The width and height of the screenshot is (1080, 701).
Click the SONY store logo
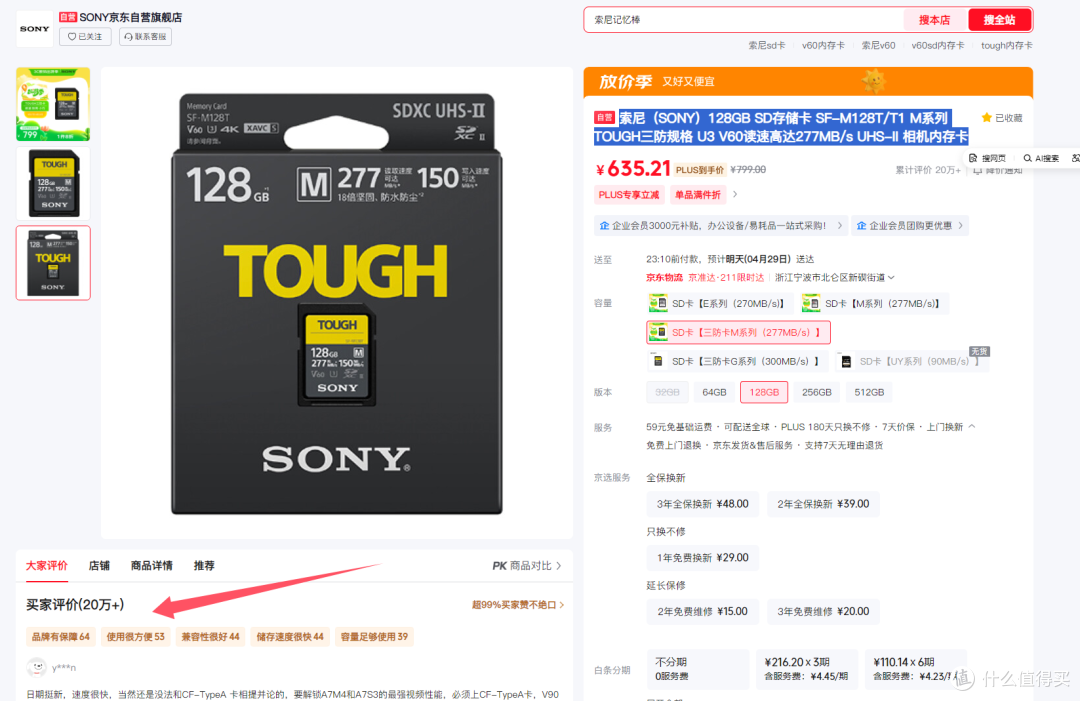(x=34, y=29)
